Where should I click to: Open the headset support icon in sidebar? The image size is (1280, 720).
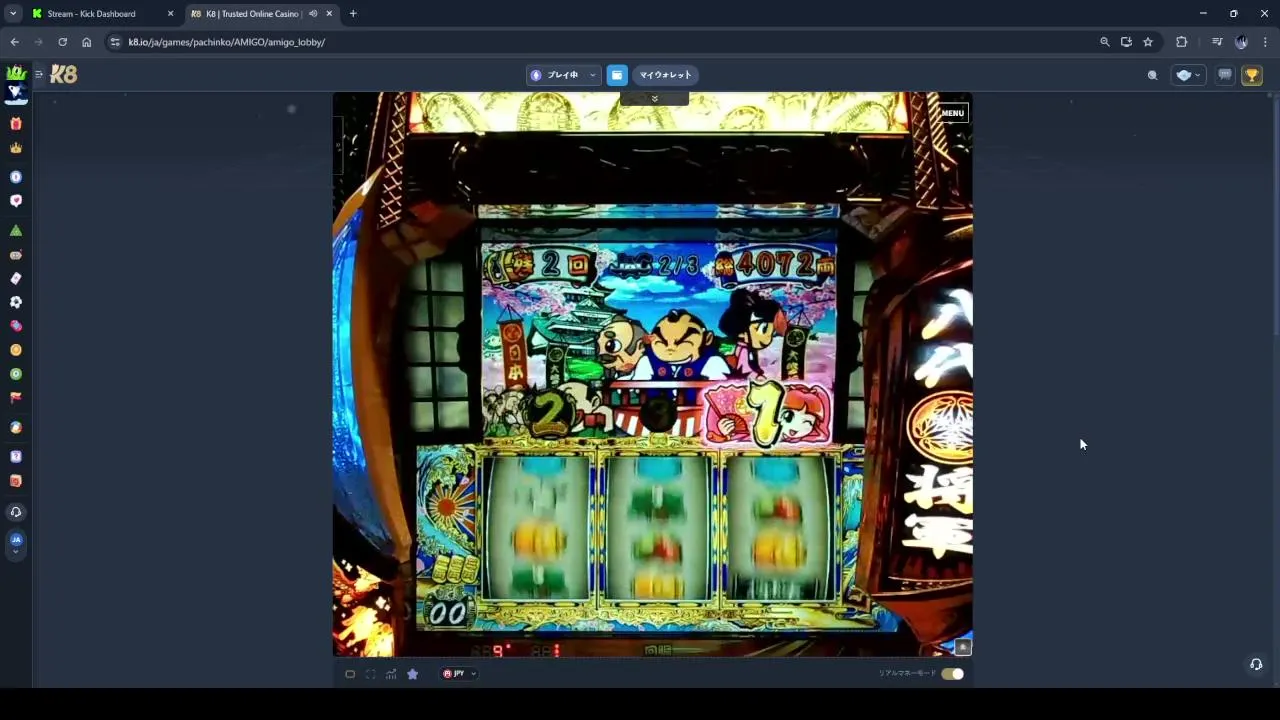tap(15, 512)
